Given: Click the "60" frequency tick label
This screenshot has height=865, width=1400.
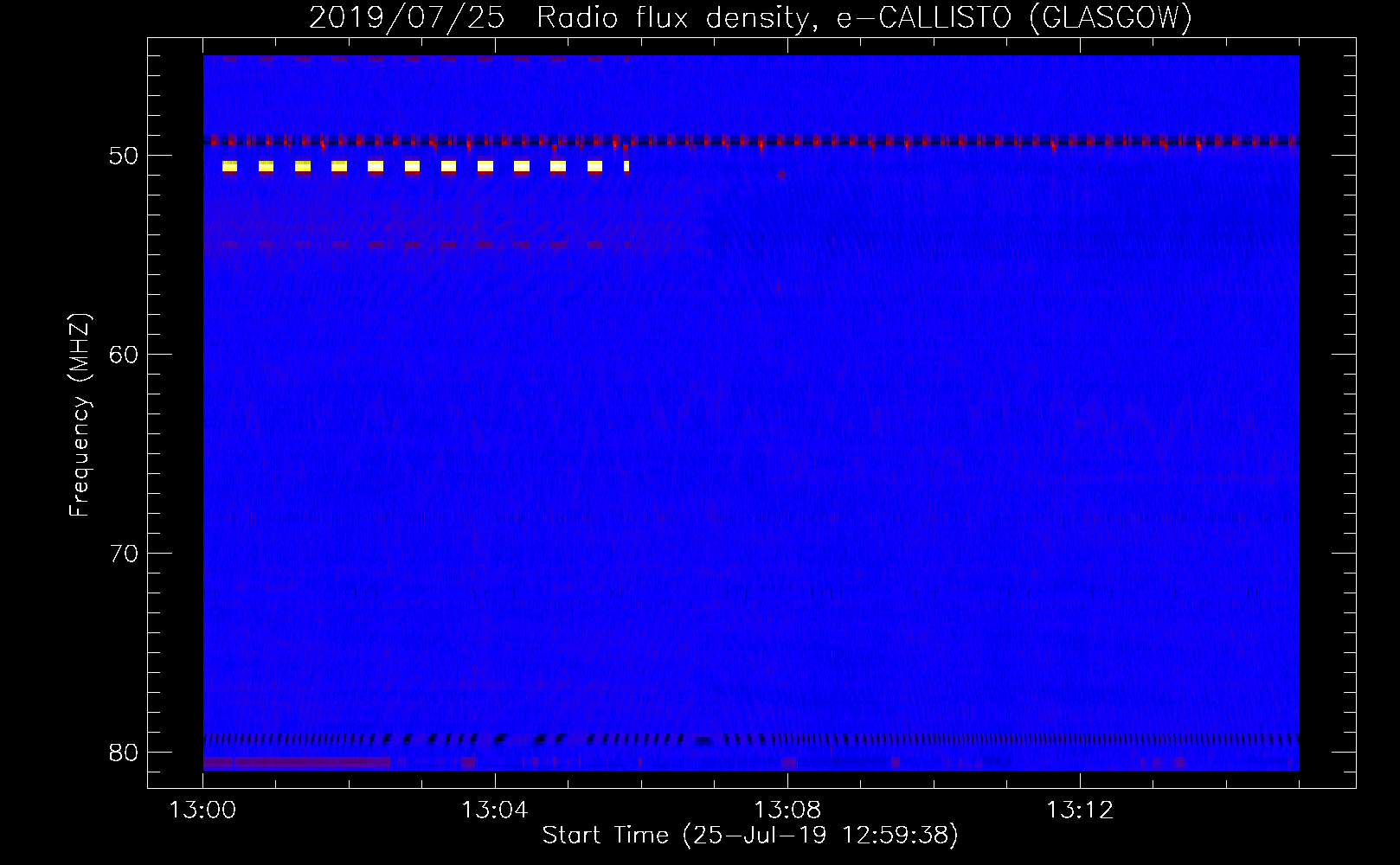Looking at the screenshot, I should point(124,355).
